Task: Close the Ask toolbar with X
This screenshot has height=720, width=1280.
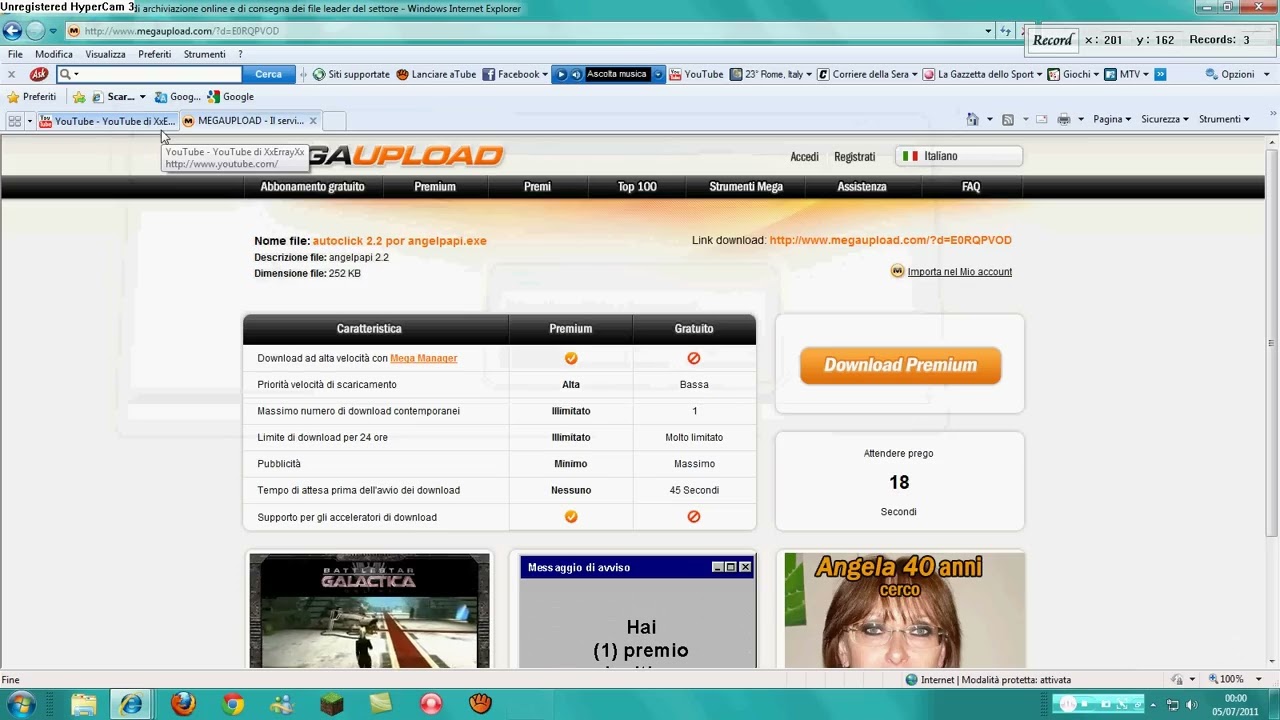Action: point(11,74)
